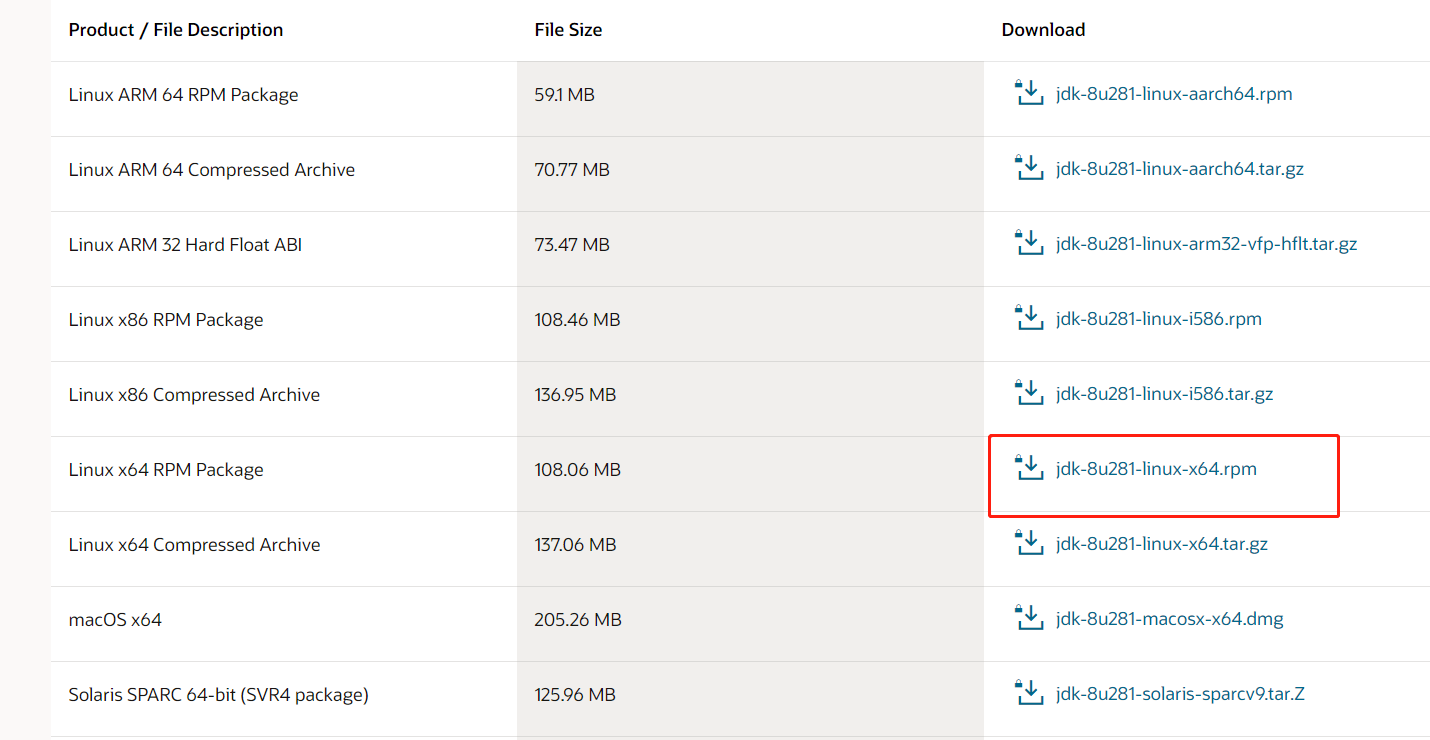Select the 73.47 MB file size

(572, 245)
